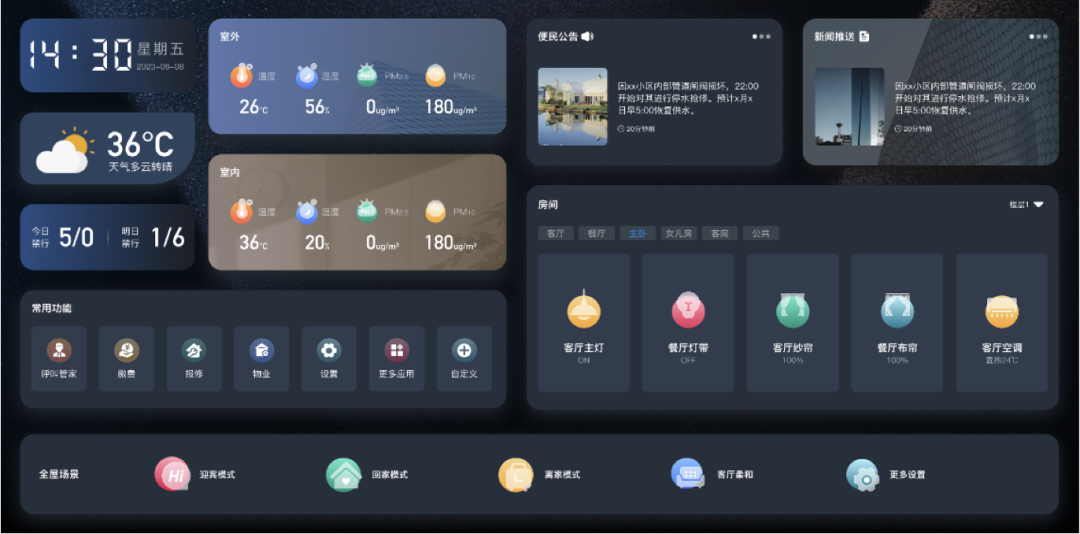The height and width of the screenshot is (534, 1080).
Task: Open the 缴费 payment function
Action: coord(126,351)
